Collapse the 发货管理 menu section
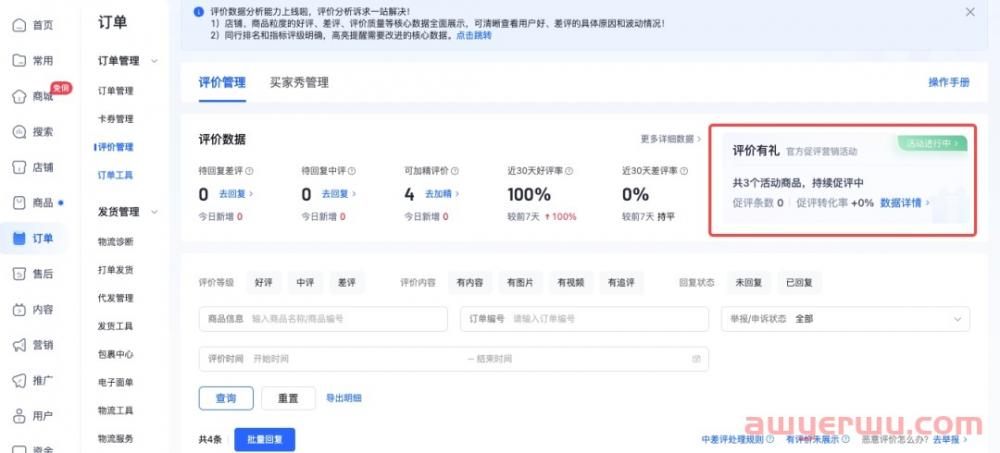This screenshot has width=1000, height=453. pos(154,212)
